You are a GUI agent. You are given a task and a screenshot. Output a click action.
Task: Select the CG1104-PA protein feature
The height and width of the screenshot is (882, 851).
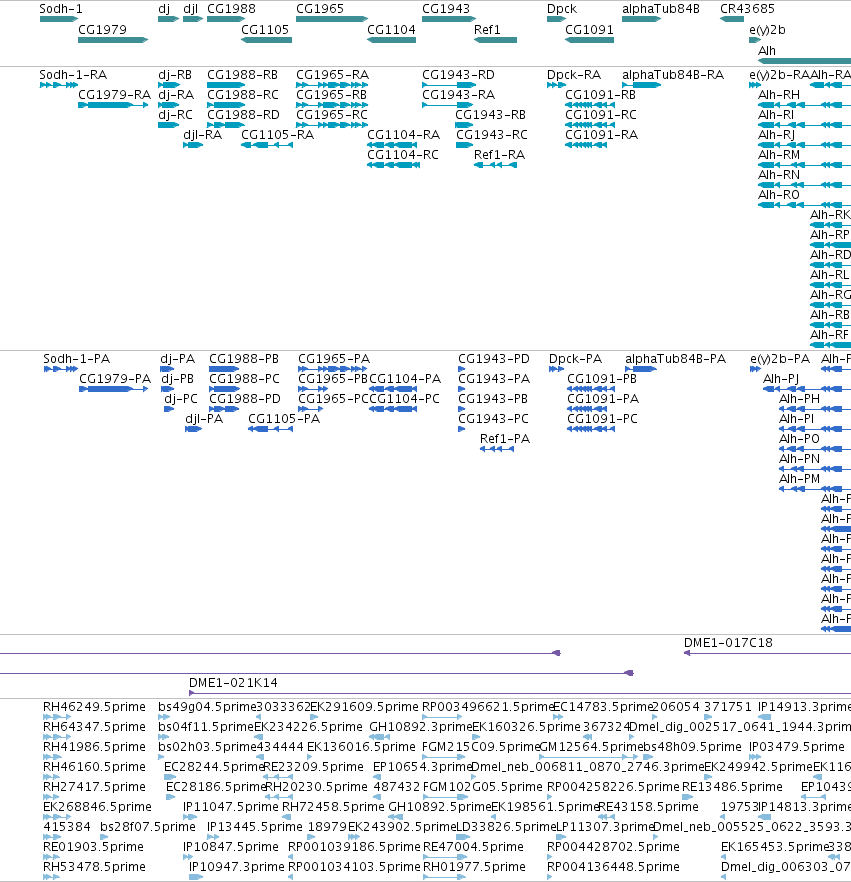(393, 389)
